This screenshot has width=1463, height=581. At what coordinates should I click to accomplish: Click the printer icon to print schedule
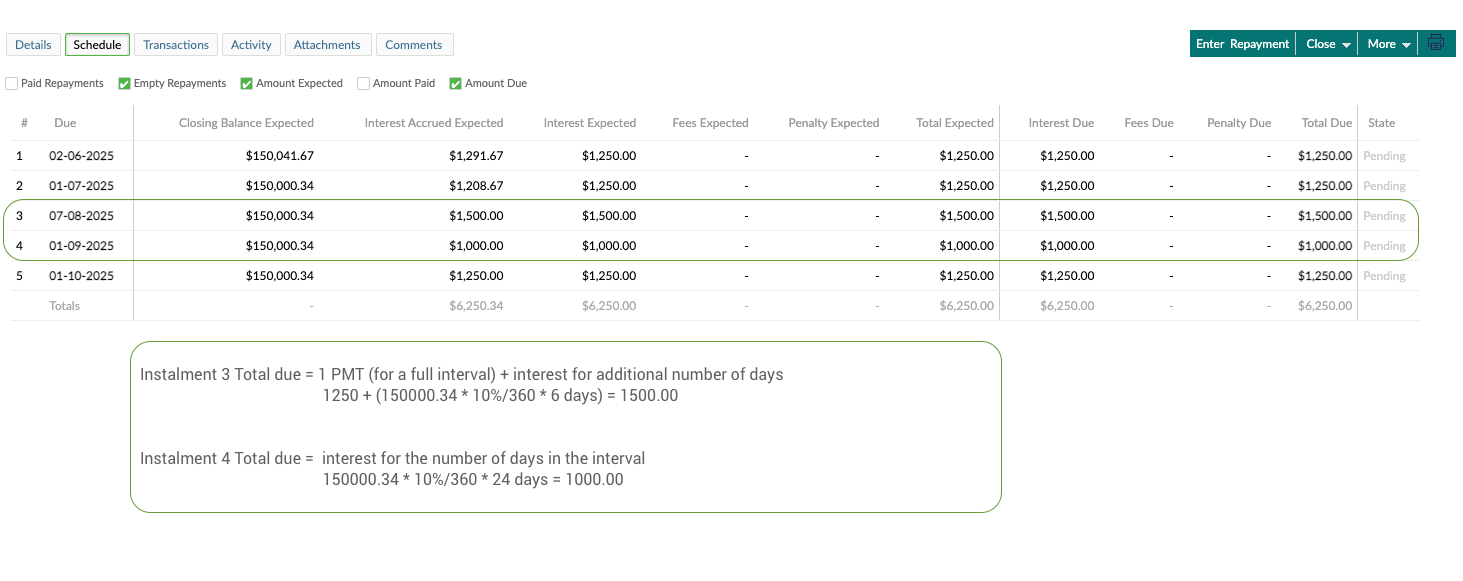[x=1436, y=43]
